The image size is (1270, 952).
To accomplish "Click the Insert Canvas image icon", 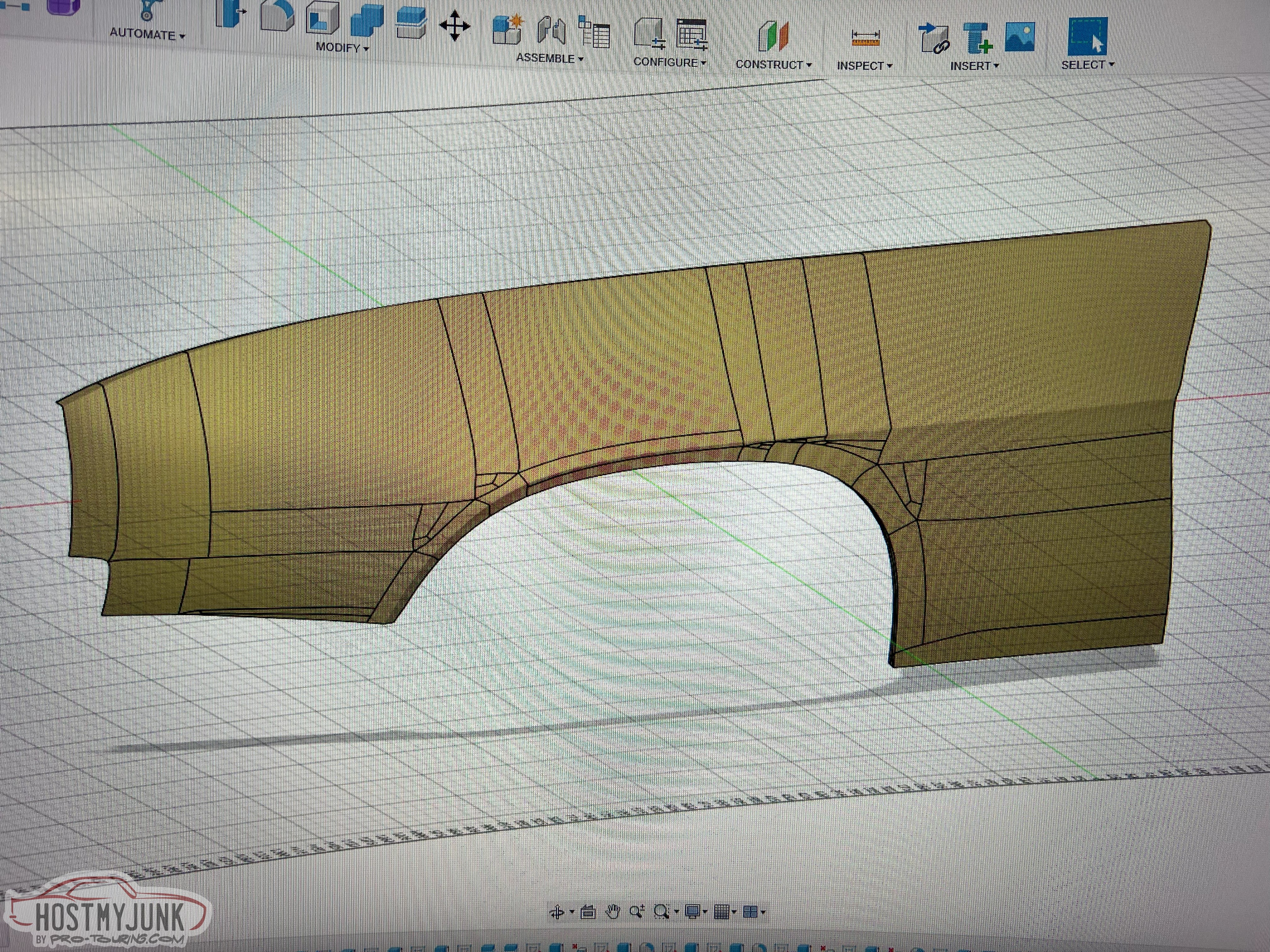I will [1020, 37].
